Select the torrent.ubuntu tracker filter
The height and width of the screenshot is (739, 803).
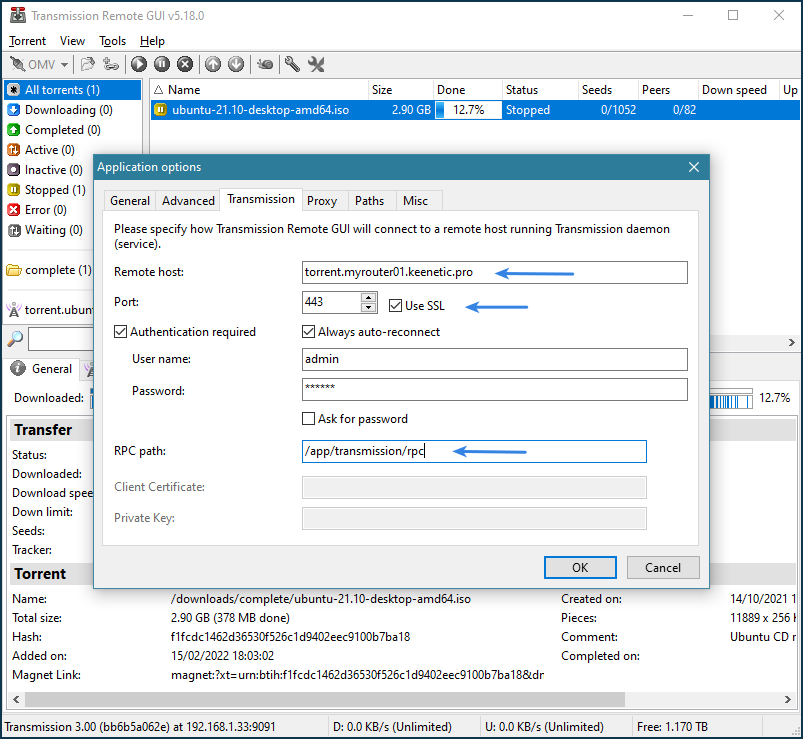click(x=50, y=310)
